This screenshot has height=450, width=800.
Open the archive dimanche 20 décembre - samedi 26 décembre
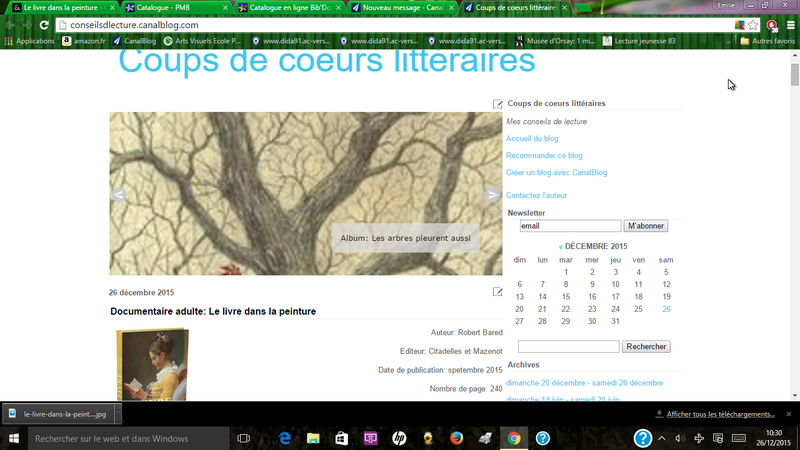tap(584, 383)
